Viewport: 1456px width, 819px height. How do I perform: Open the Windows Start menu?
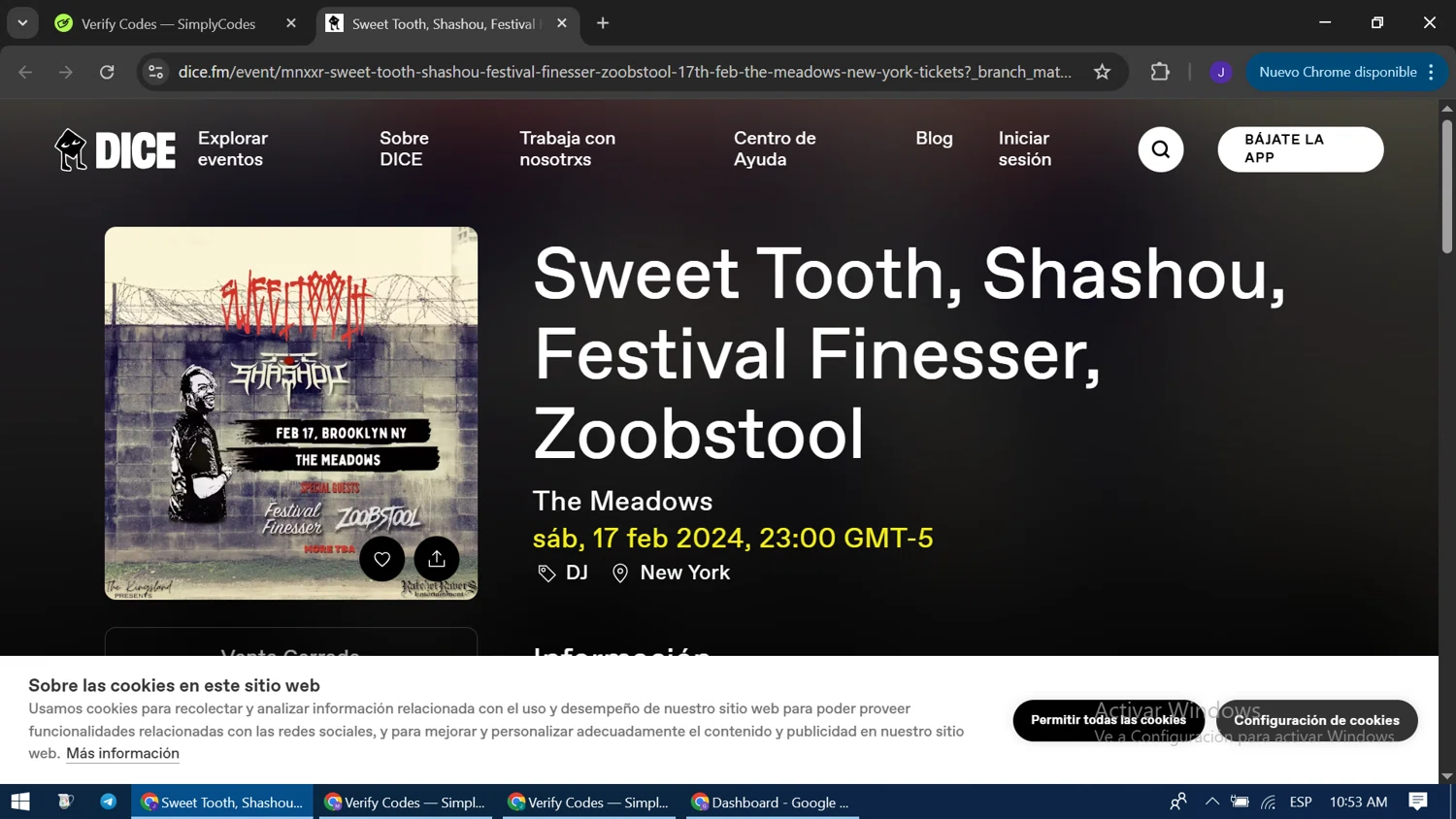[x=20, y=802]
